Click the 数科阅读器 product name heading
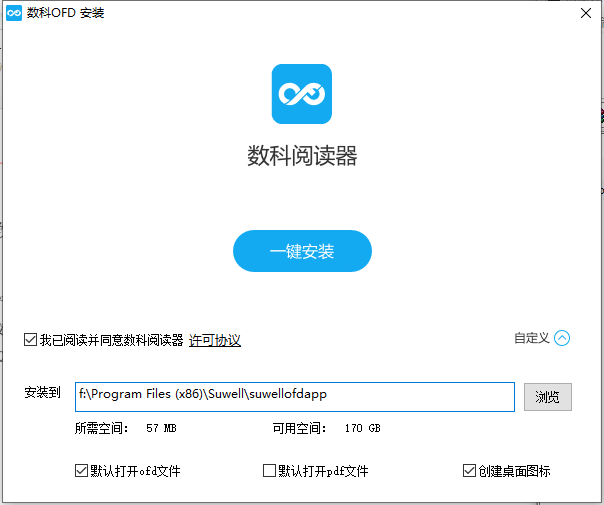 click(x=302, y=156)
